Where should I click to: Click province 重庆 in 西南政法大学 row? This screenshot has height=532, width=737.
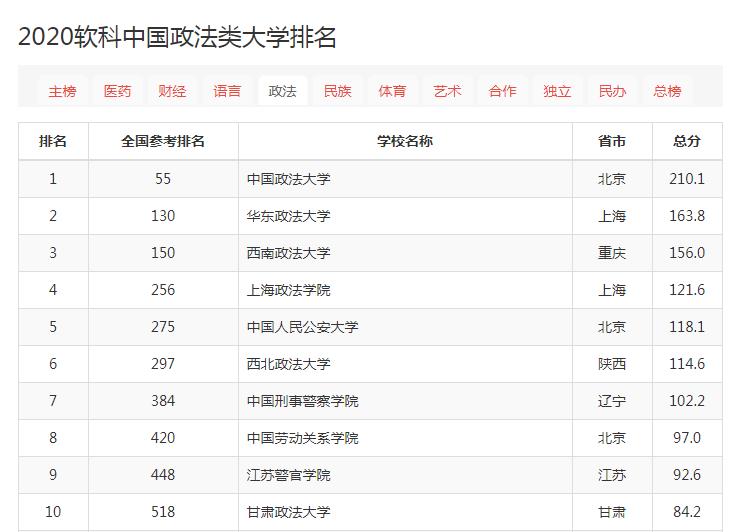point(612,253)
